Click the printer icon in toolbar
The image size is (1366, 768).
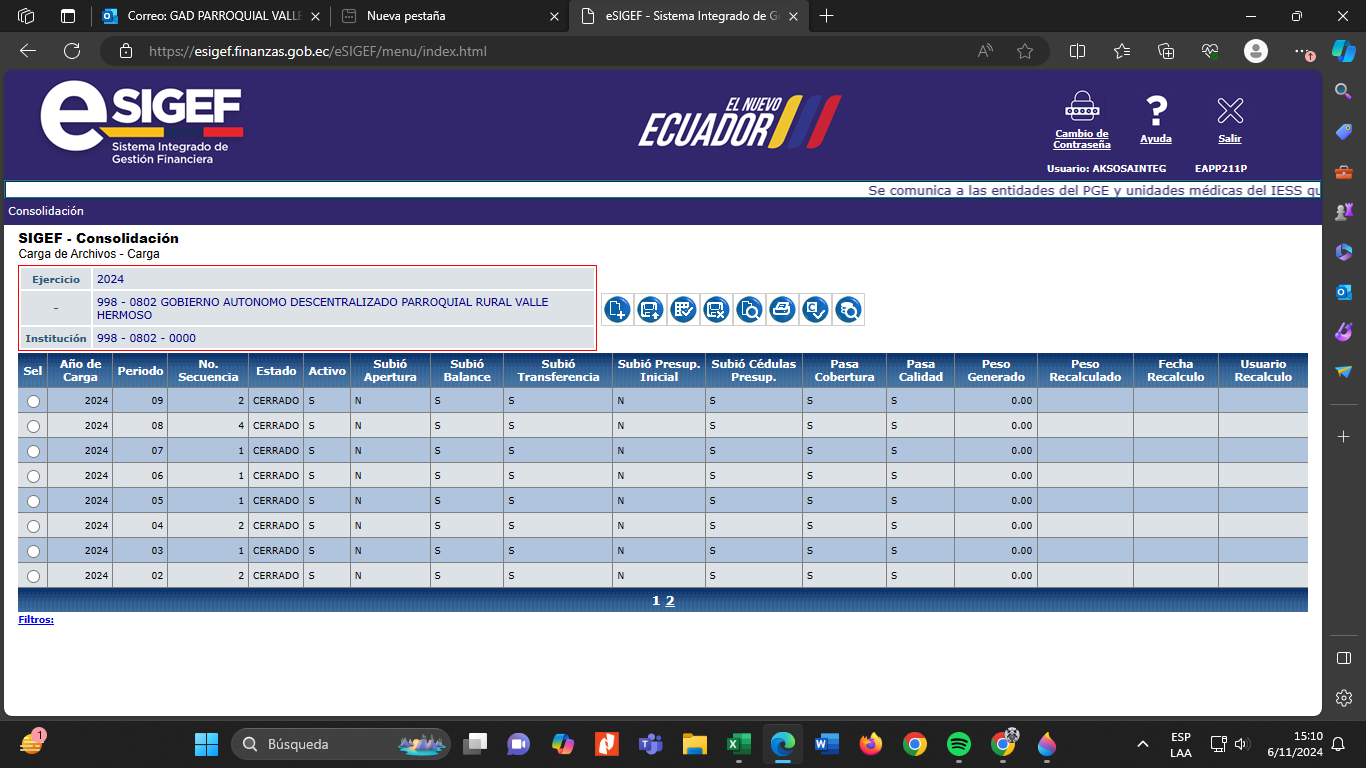point(782,310)
